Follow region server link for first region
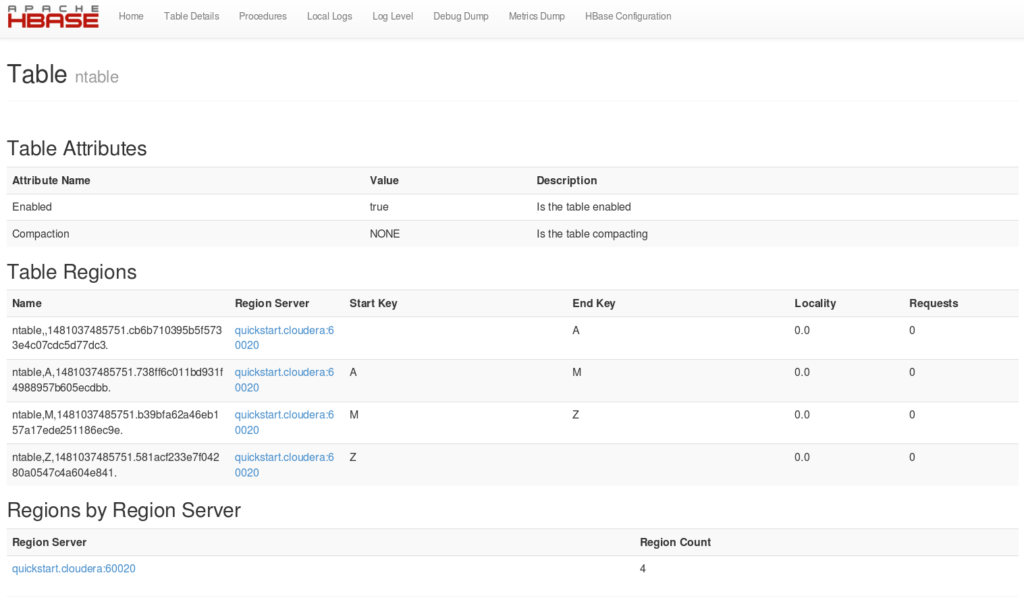This screenshot has height=598, width=1024. (284, 338)
